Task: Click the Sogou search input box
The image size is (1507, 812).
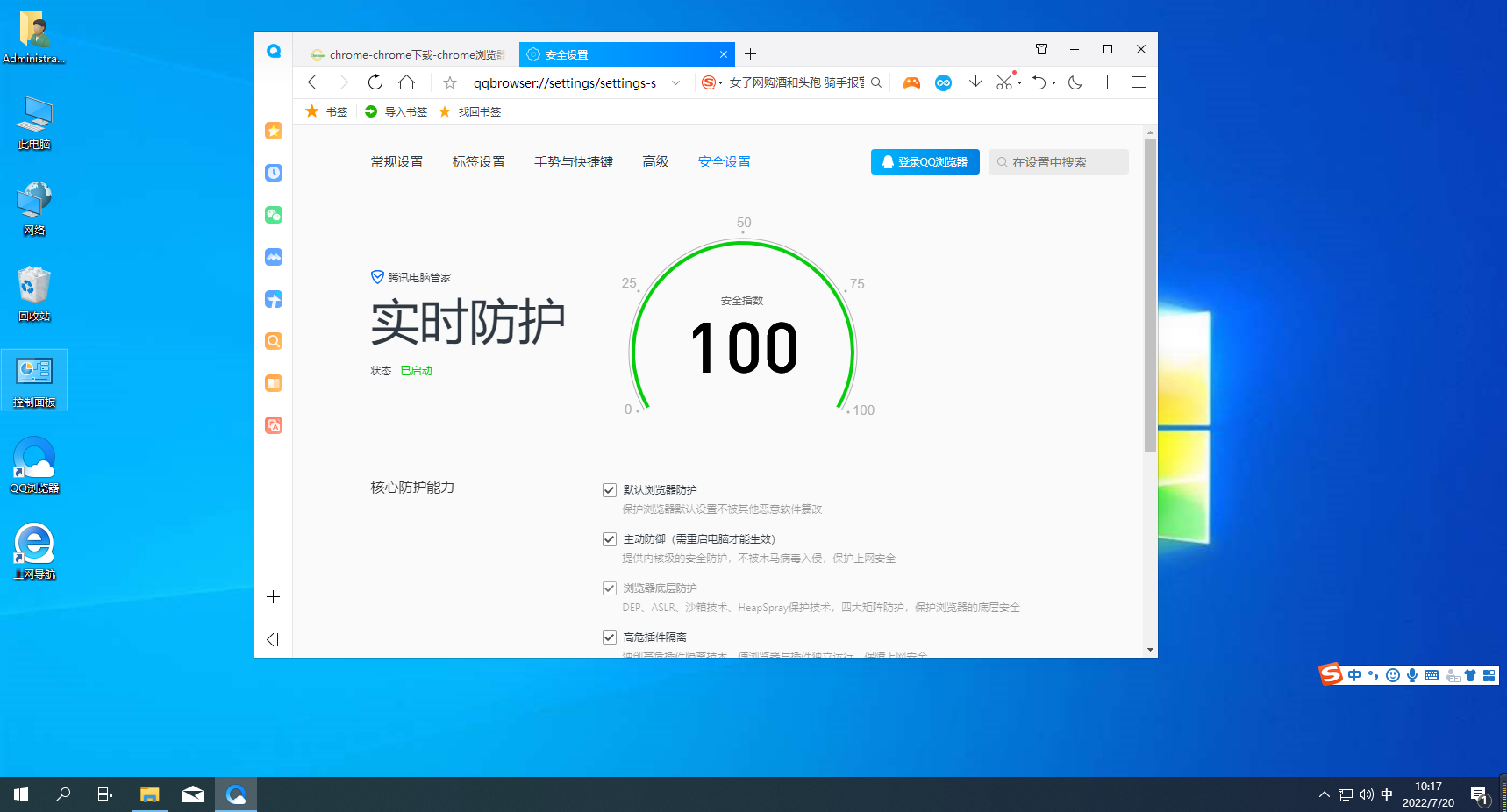Action: click(796, 82)
